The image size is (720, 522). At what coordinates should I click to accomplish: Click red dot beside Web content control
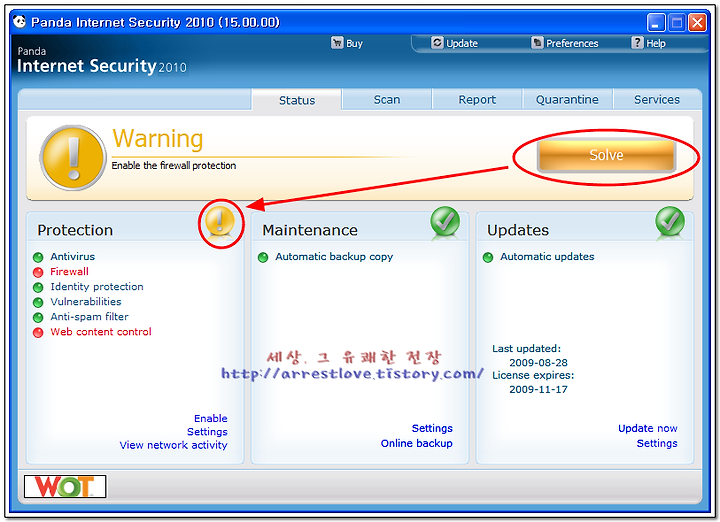pos(38,332)
